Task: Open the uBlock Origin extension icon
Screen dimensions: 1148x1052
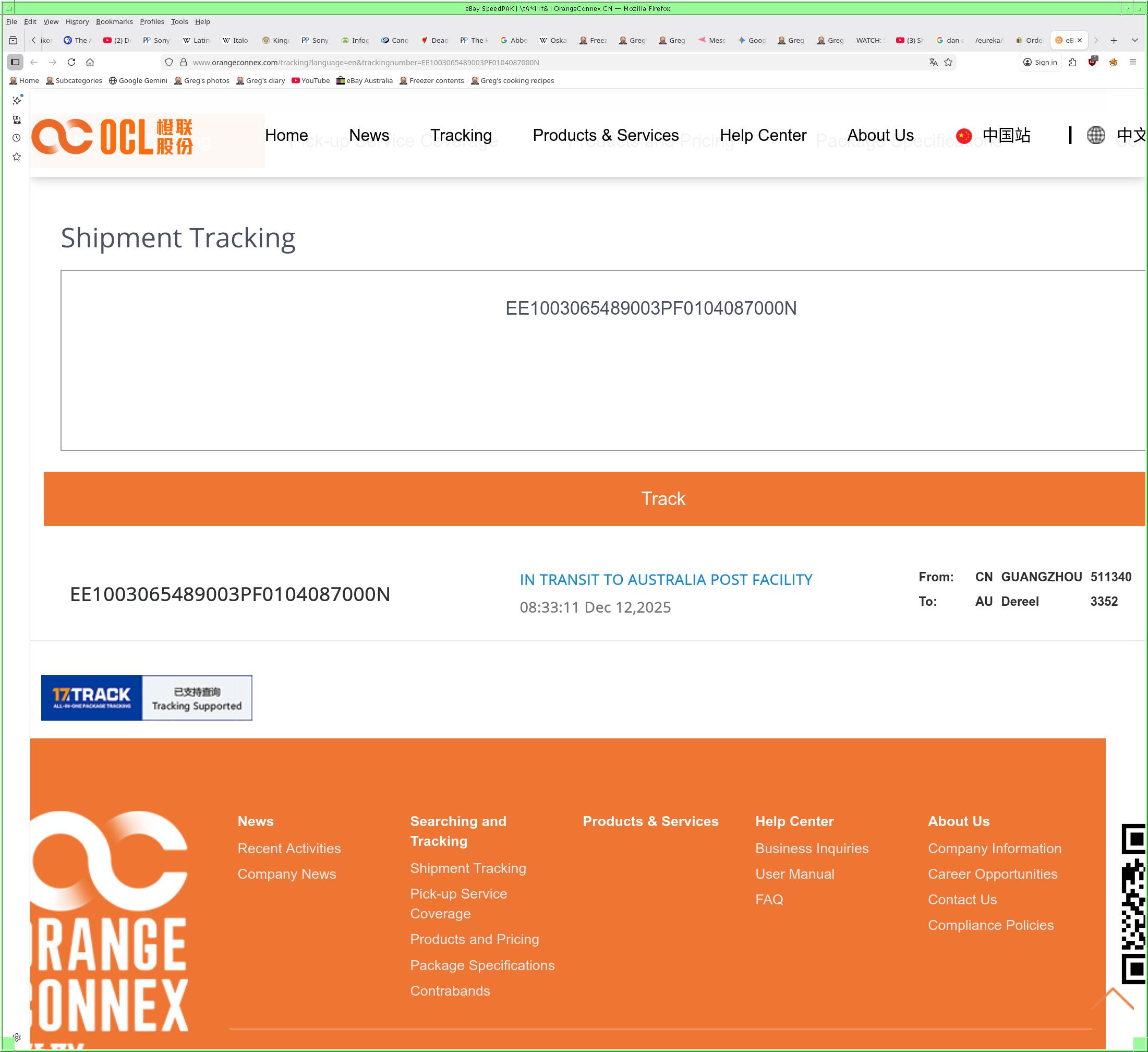Action: tap(1092, 62)
